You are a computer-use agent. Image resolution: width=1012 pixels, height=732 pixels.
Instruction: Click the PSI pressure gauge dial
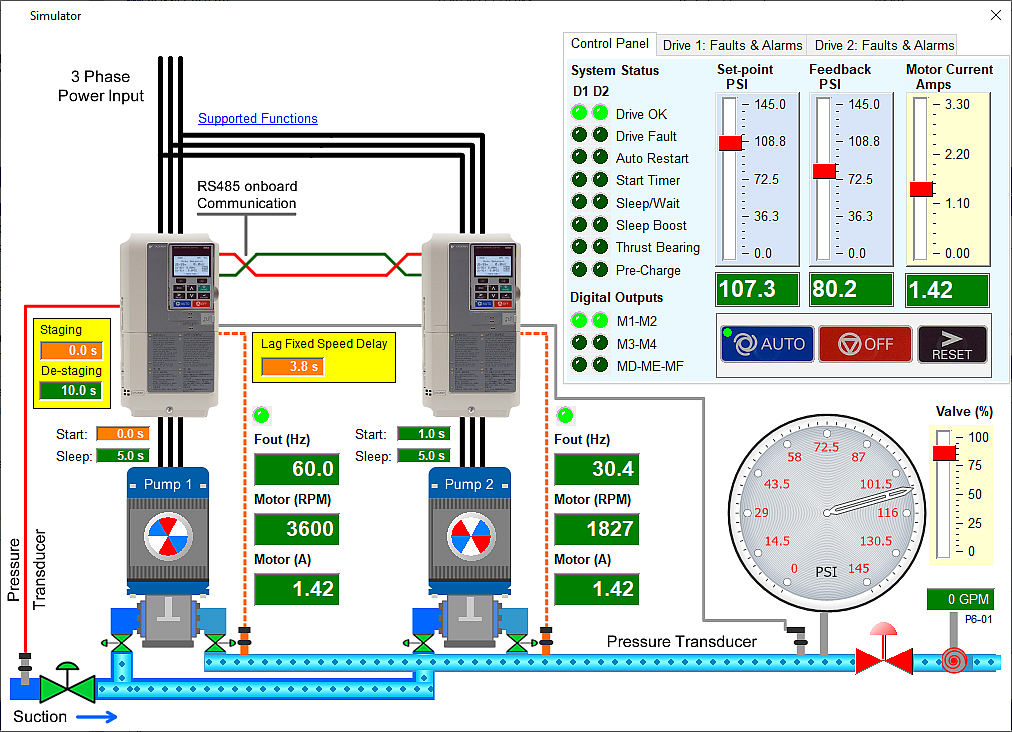[x=827, y=511]
